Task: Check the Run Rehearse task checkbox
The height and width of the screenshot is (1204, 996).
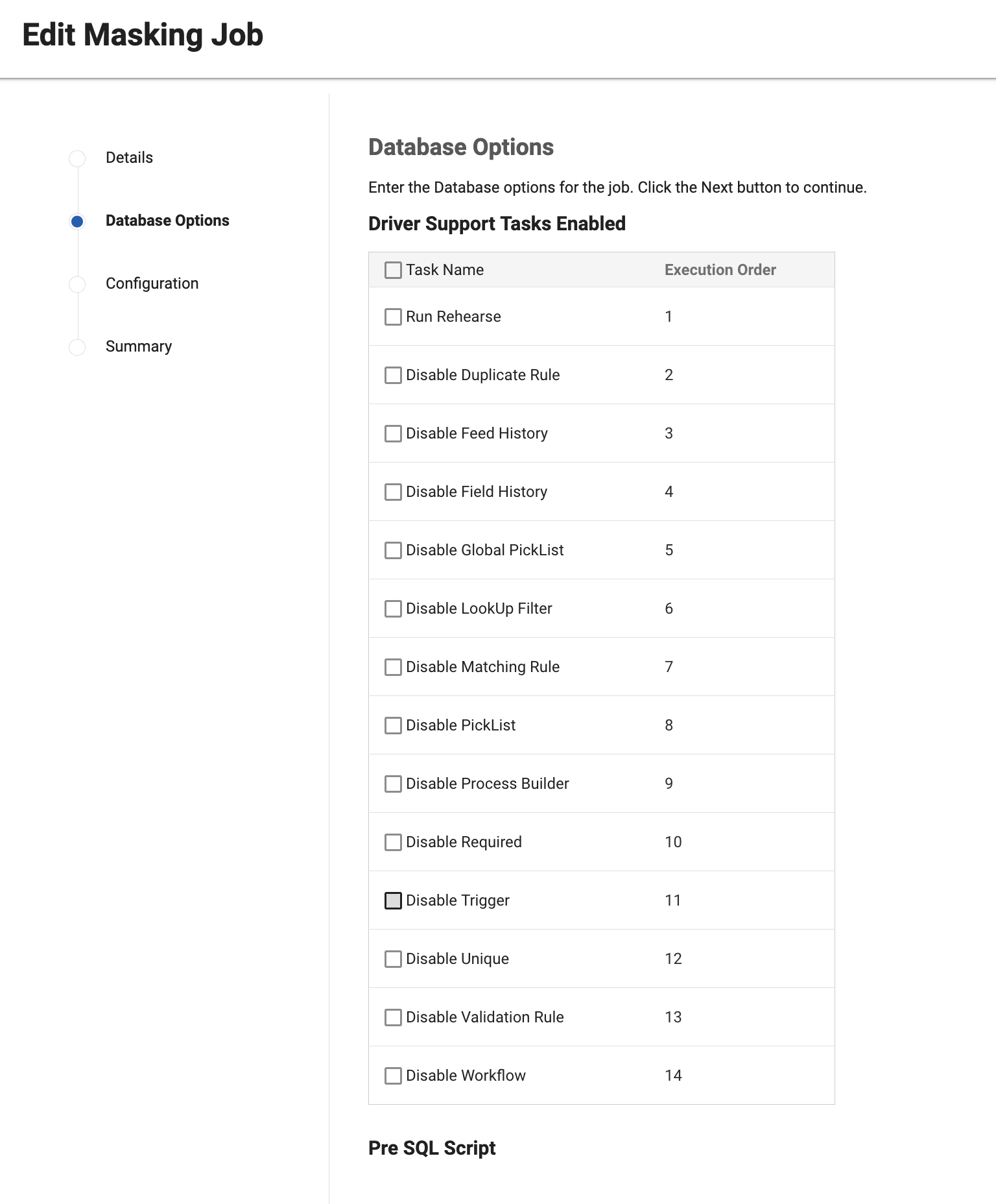Action: [393, 317]
